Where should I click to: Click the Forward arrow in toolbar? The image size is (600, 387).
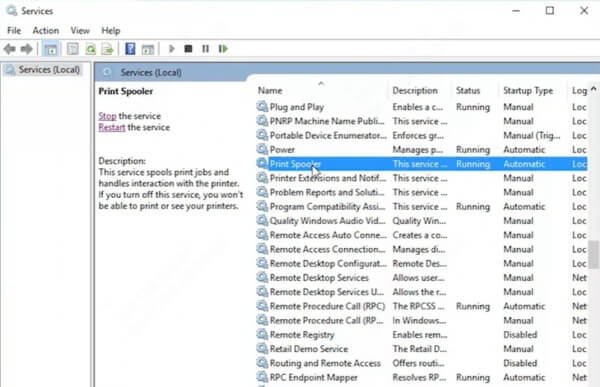(26, 49)
